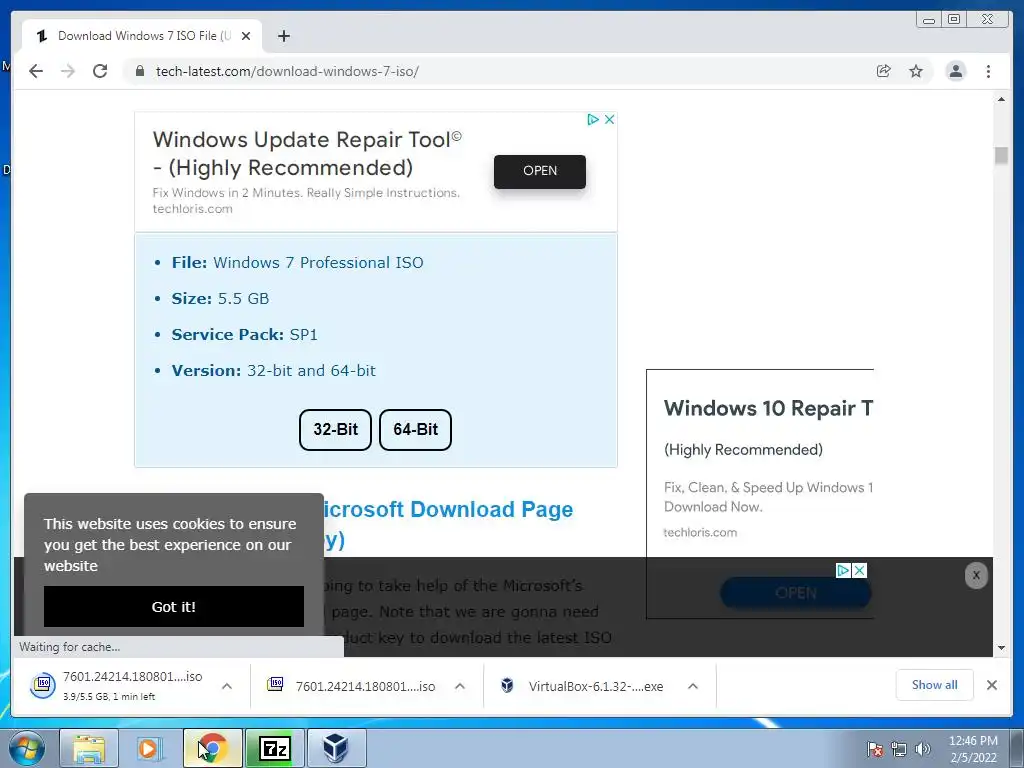Image resolution: width=1024 pixels, height=768 pixels.
Task: Click the vertical scrollbar thumb
Action: pyautogui.click(x=1001, y=155)
